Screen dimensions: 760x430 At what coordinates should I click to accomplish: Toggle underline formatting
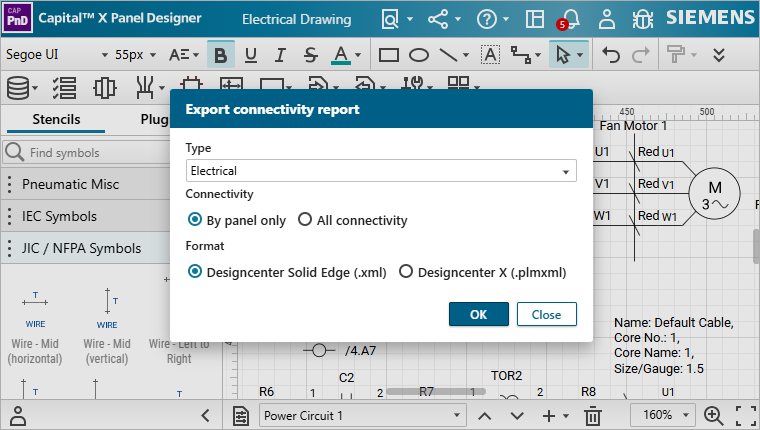pos(251,55)
